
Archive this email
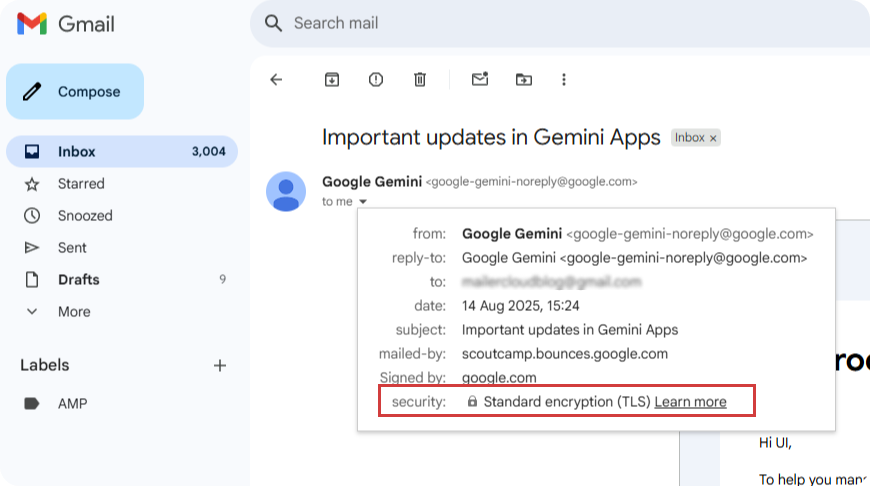pos(332,80)
